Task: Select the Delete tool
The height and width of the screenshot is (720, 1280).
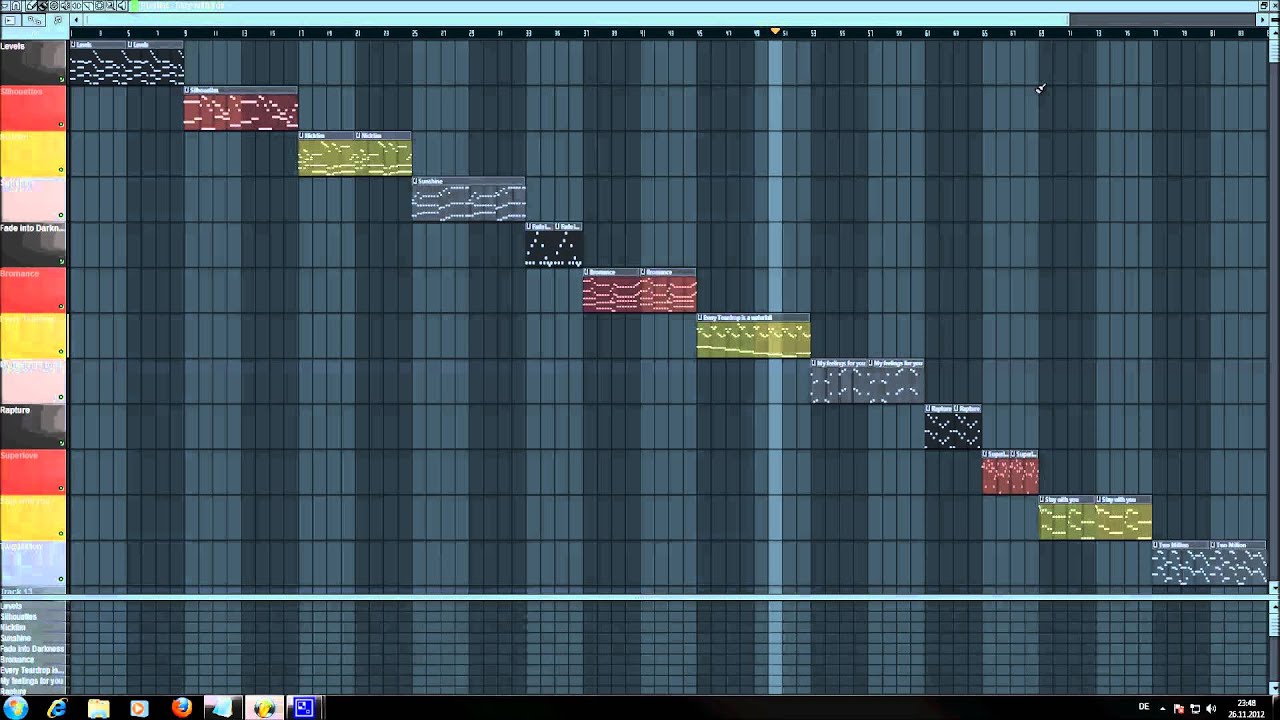Action: [54, 6]
